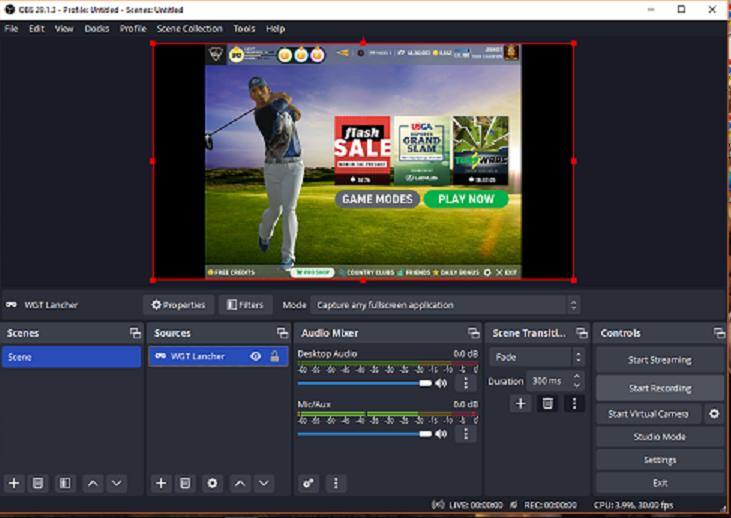
Task: Pop out the Audio Mixer dock
Action: [474, 333]
